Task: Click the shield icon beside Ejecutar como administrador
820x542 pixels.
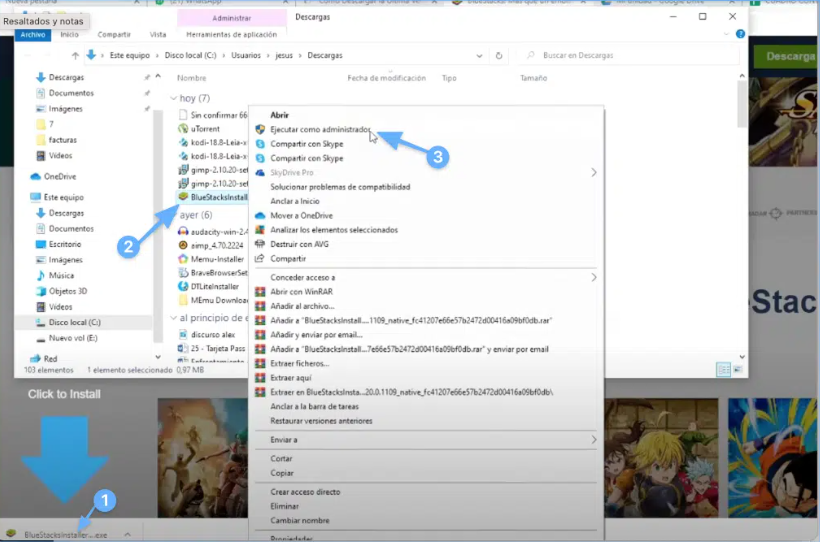Action: tap(260, 129)
